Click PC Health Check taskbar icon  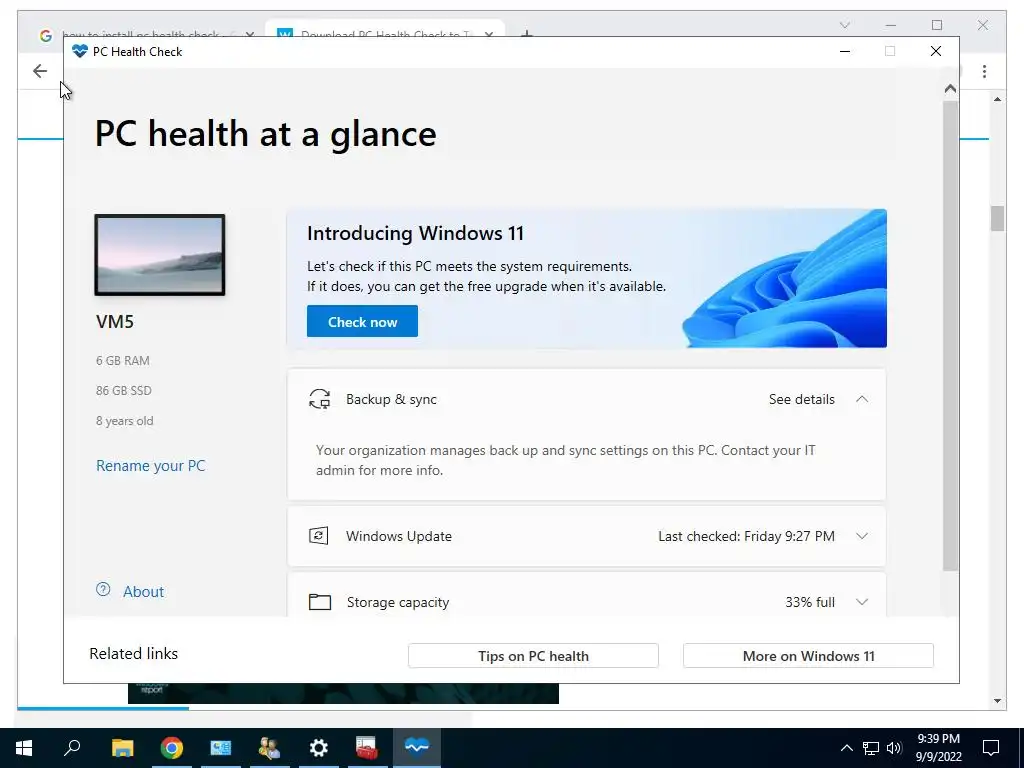tap(417, 746)
